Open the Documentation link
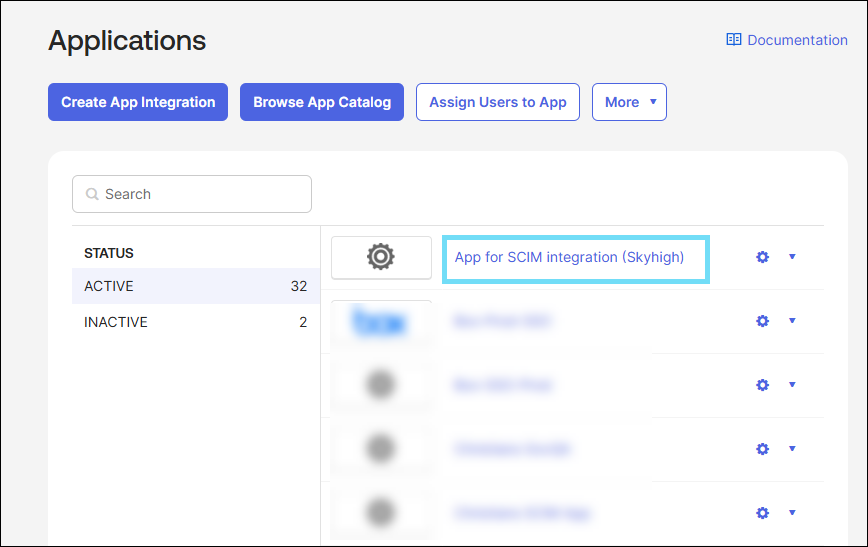Screen dimensions: 868x547 [787, 40]
